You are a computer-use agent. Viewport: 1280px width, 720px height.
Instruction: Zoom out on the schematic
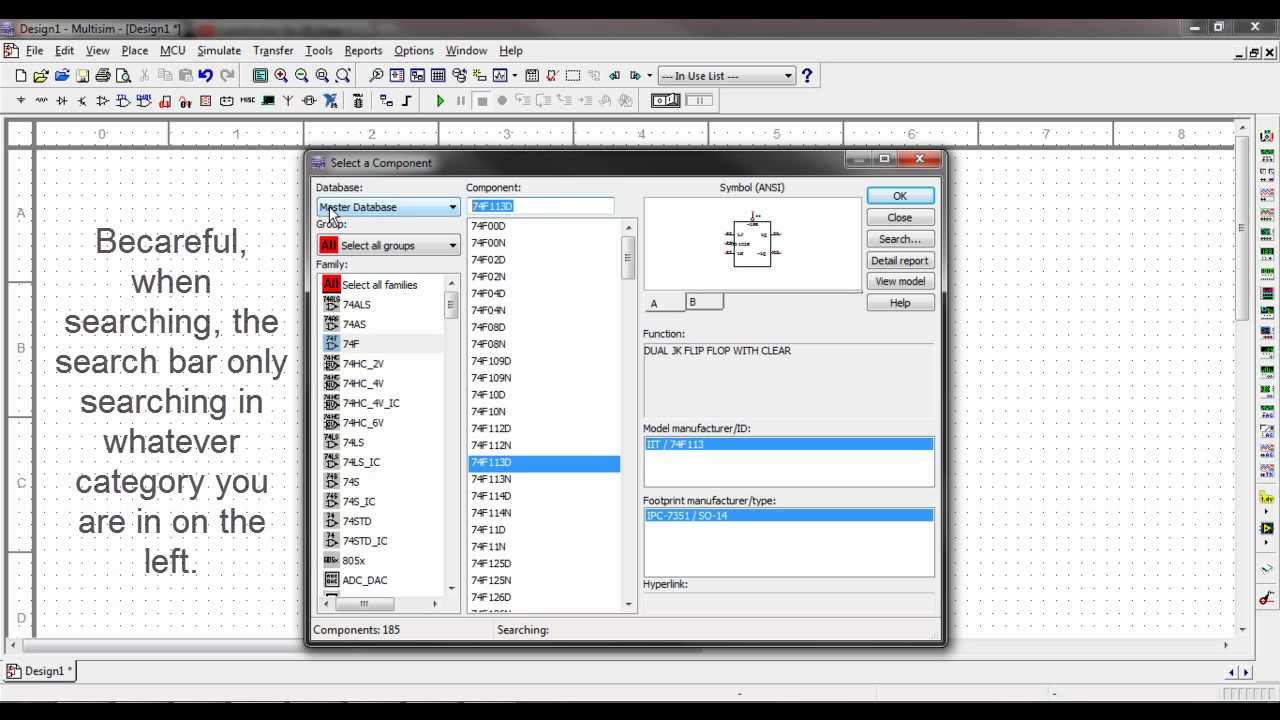tap(301, 76)
